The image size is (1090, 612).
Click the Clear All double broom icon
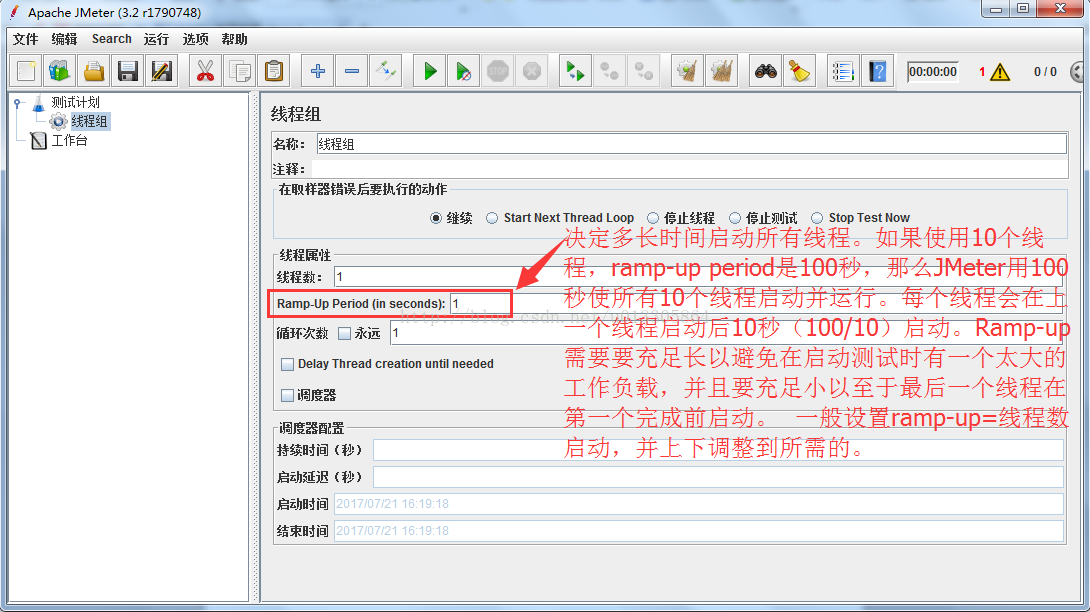722,71
